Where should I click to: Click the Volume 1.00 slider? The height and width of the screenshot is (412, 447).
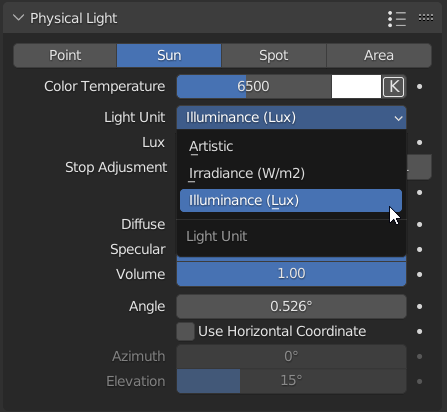pos(291,274)
